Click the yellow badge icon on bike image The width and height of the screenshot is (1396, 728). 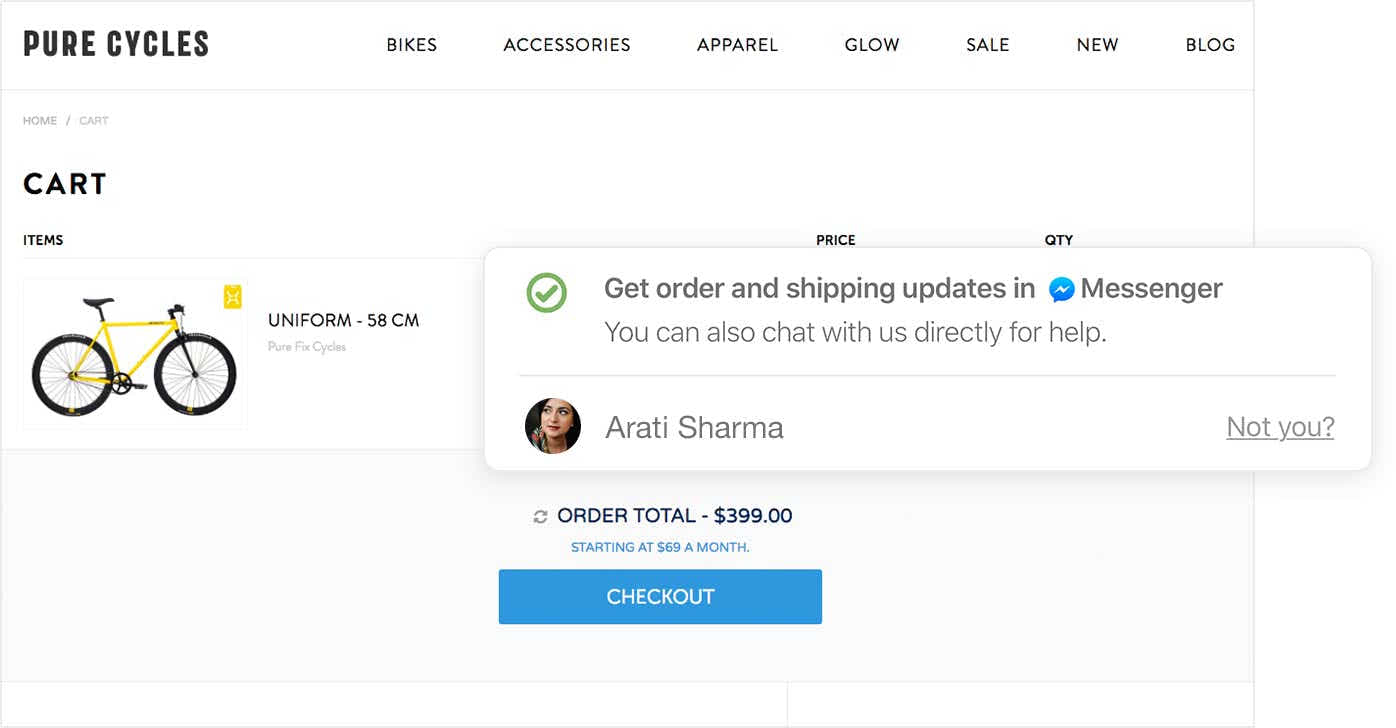(x=232, y=297)
